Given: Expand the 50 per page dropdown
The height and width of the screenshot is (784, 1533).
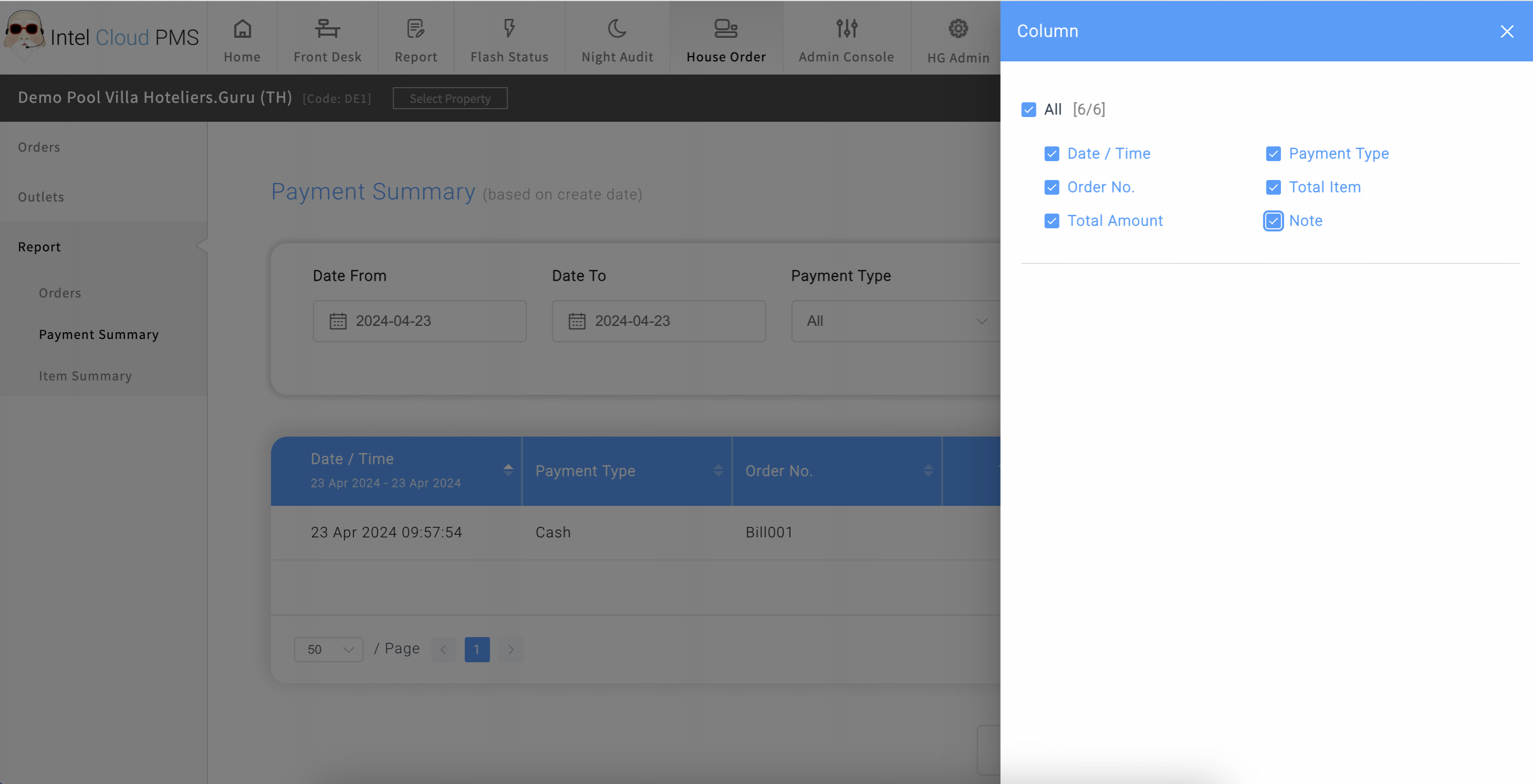Looking at the screenshot, I should (x=329, y=650).
